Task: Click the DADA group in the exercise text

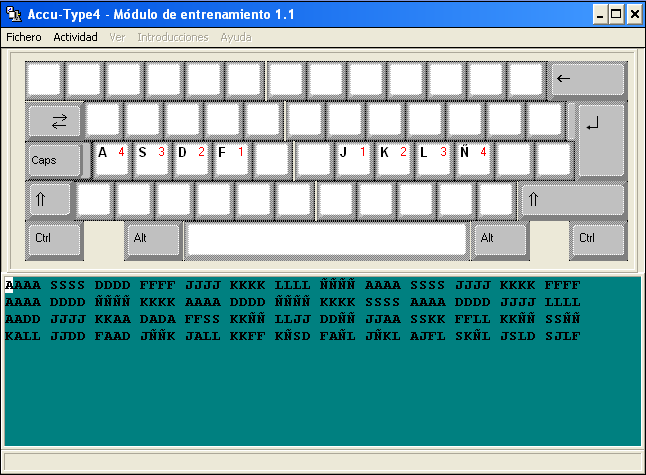Action: click(157, 319)
